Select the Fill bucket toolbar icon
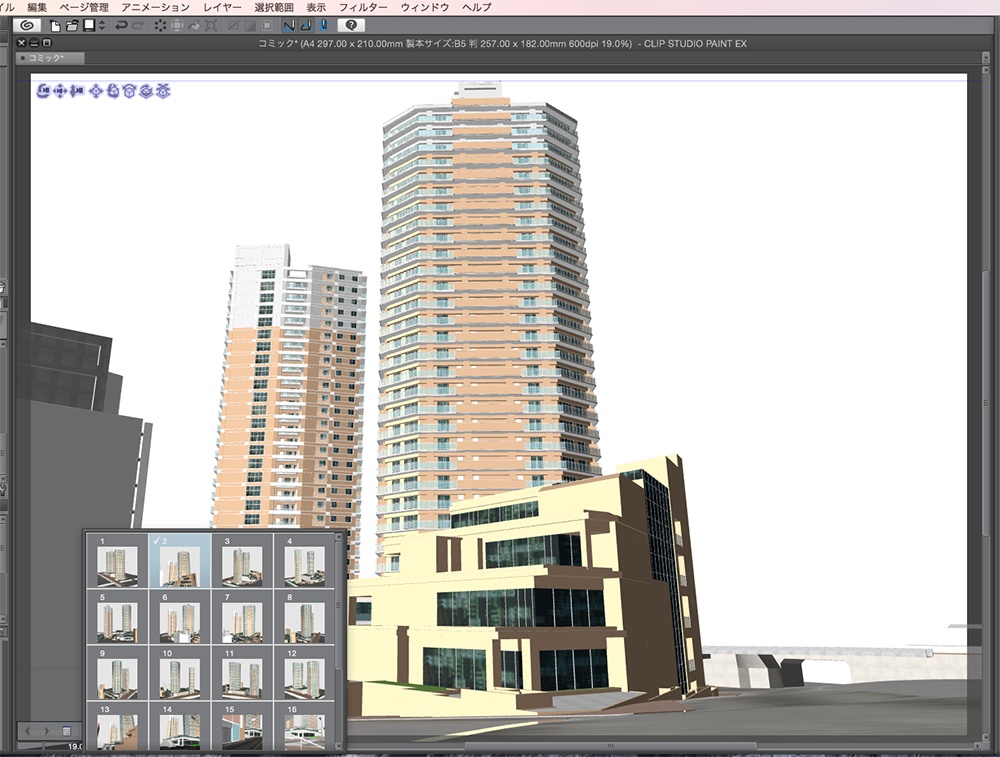The image size is (1000, 757). pyautogui.click(x=194, y=26)
